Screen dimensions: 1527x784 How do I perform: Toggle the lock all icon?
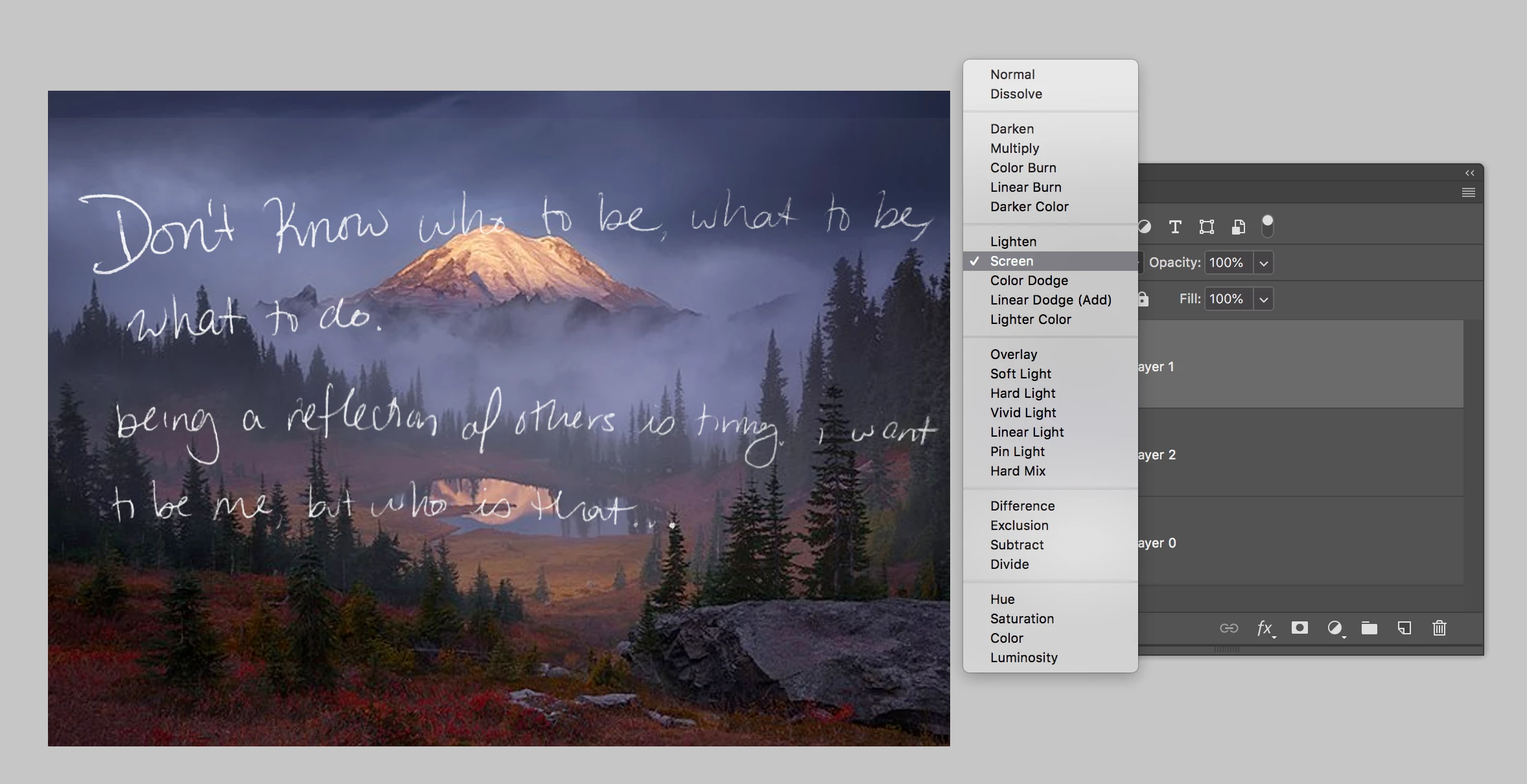tap(1143, 299)
